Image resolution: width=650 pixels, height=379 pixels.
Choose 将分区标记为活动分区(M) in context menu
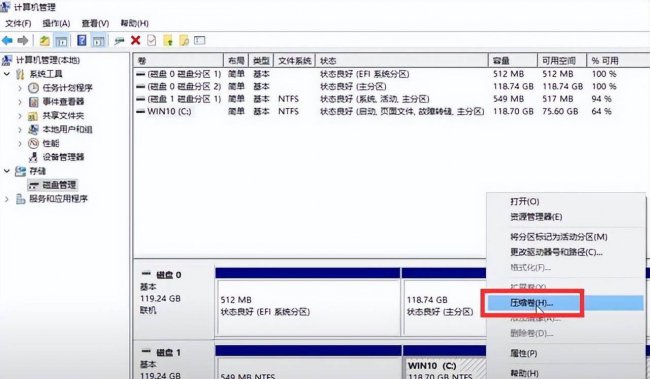pyautogui.click(x=558, y=237)
